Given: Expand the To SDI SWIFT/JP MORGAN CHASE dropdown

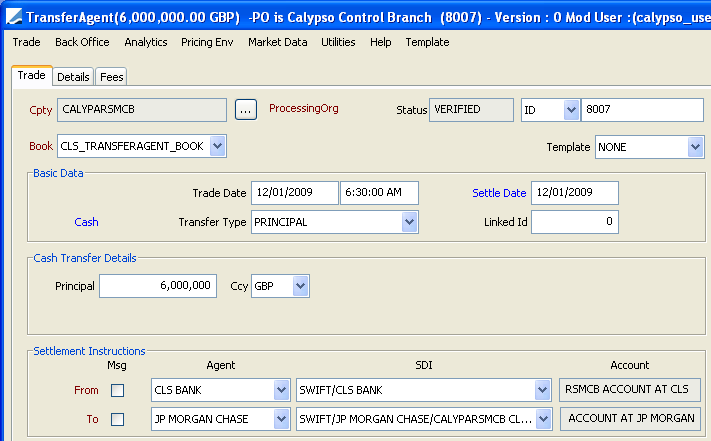Looking at the screenshot, I should [x=543, y=419].
